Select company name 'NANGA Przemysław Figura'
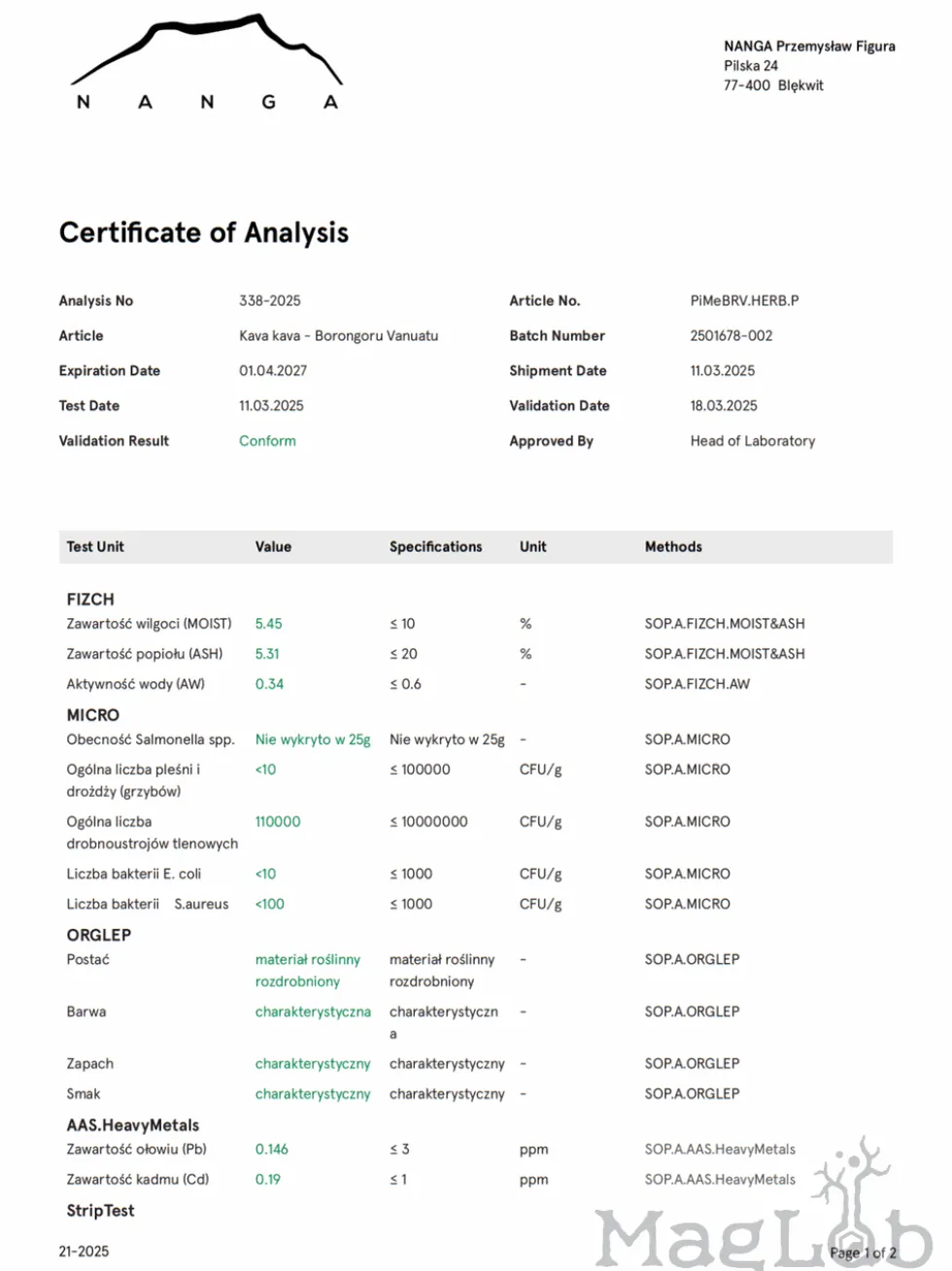Screen dimensions: 952x1271 tap(810, 47)
